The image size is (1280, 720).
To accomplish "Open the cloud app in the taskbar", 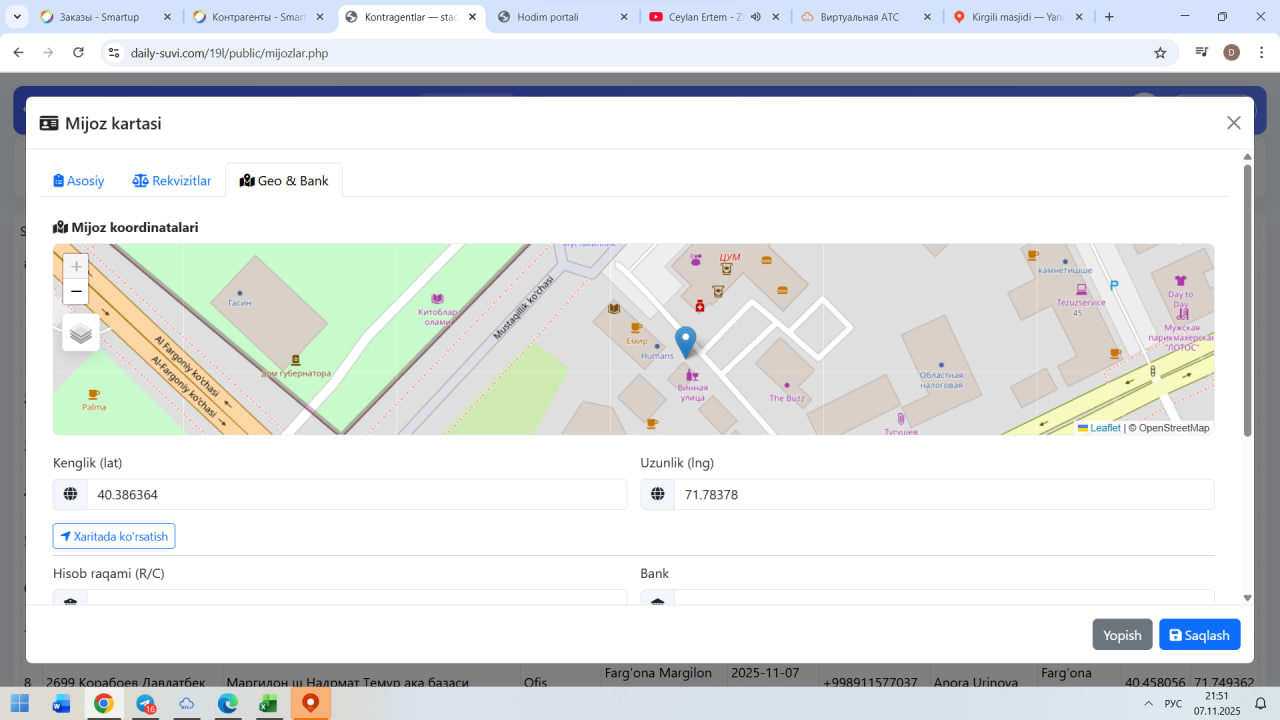I will [186, 703].
